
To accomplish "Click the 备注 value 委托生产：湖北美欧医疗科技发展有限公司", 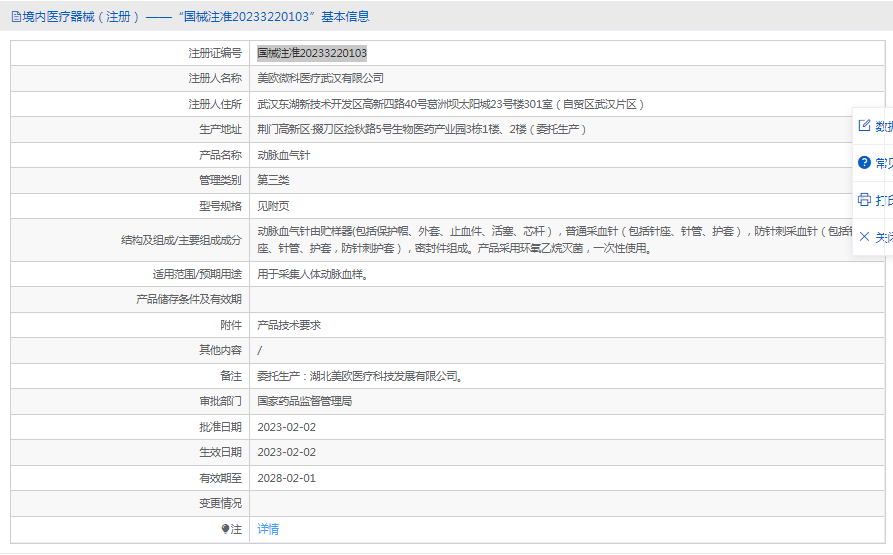I will 360,376.
